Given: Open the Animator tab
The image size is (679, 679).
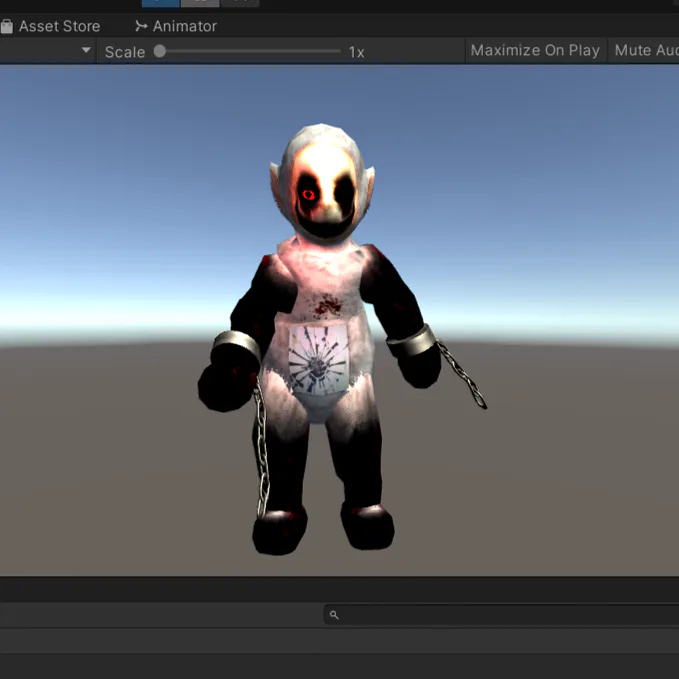Looking at the screenshot, I should coord(176,26).
